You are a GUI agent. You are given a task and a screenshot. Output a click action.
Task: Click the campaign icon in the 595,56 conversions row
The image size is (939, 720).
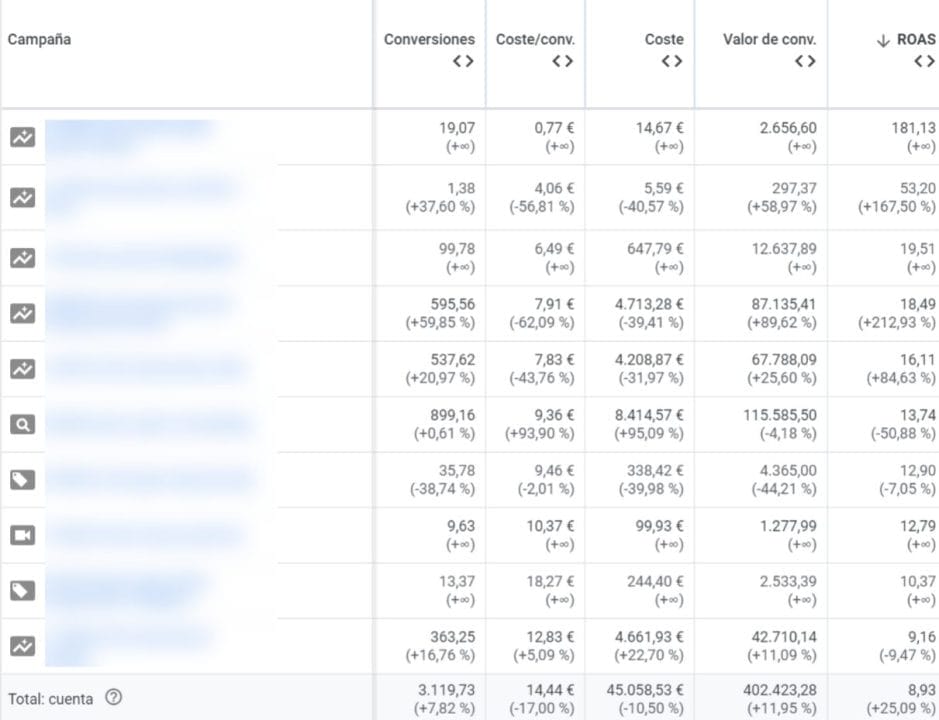(x=22, y=313)
